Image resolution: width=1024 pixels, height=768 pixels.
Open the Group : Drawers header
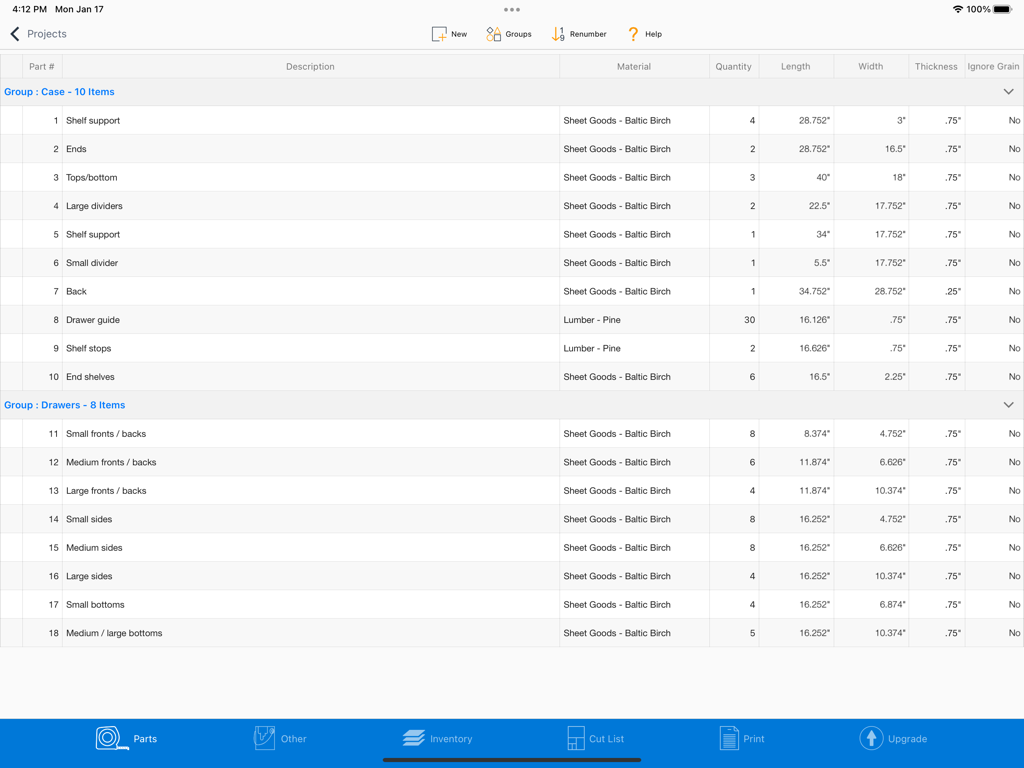tap(65, 405)
